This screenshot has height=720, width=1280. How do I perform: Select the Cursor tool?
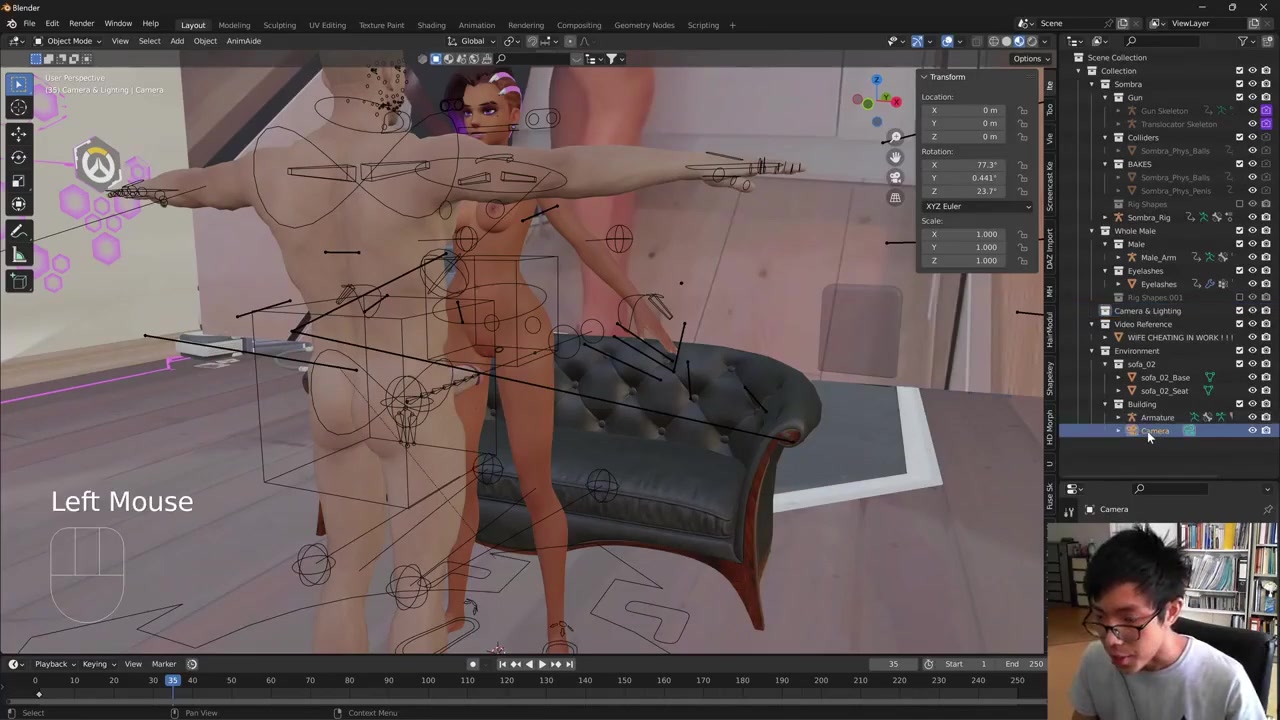click(18, 108)
